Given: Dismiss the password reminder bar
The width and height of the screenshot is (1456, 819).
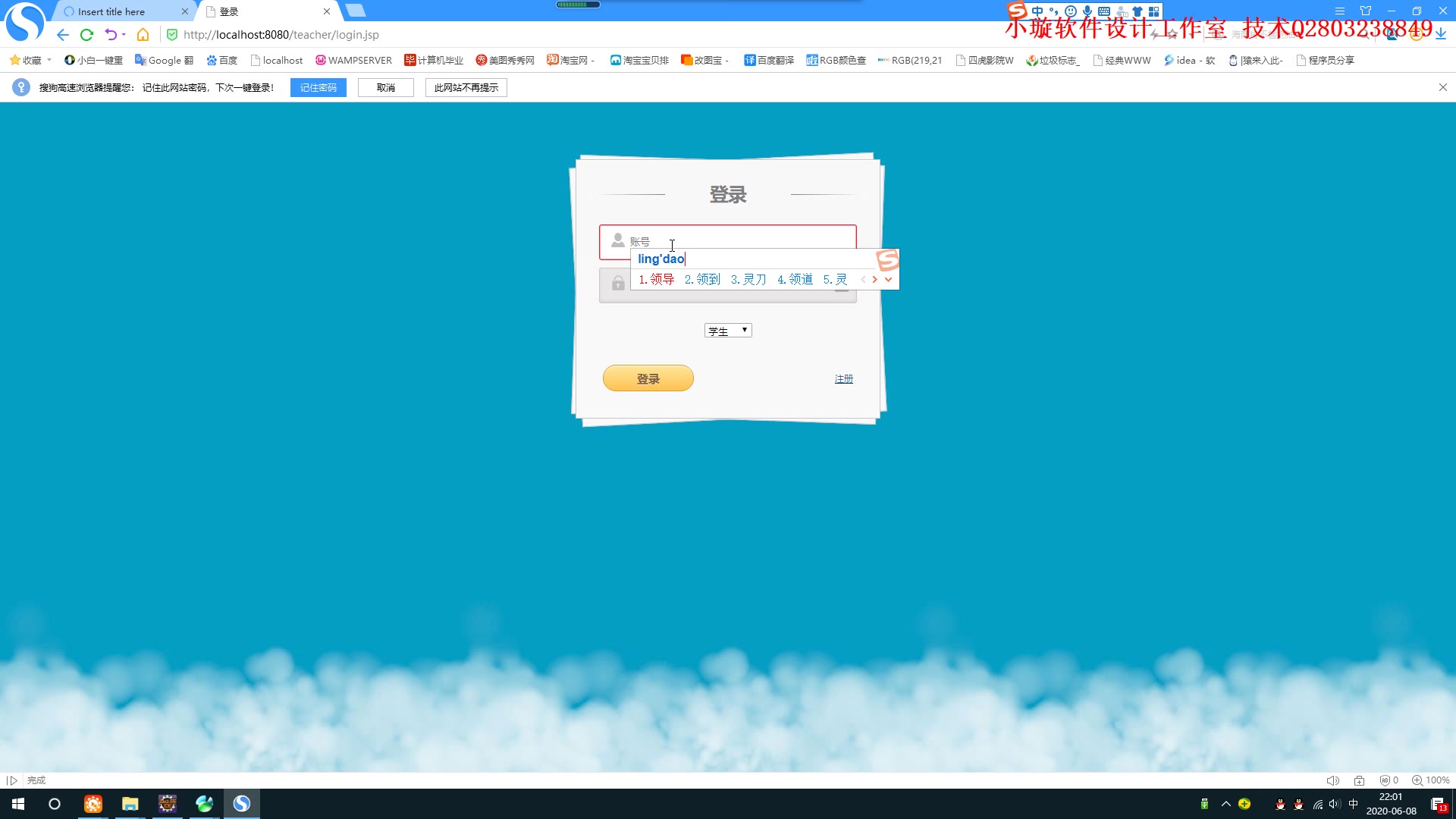Looking at the screenshot, I should click(x=1443, y=88).
